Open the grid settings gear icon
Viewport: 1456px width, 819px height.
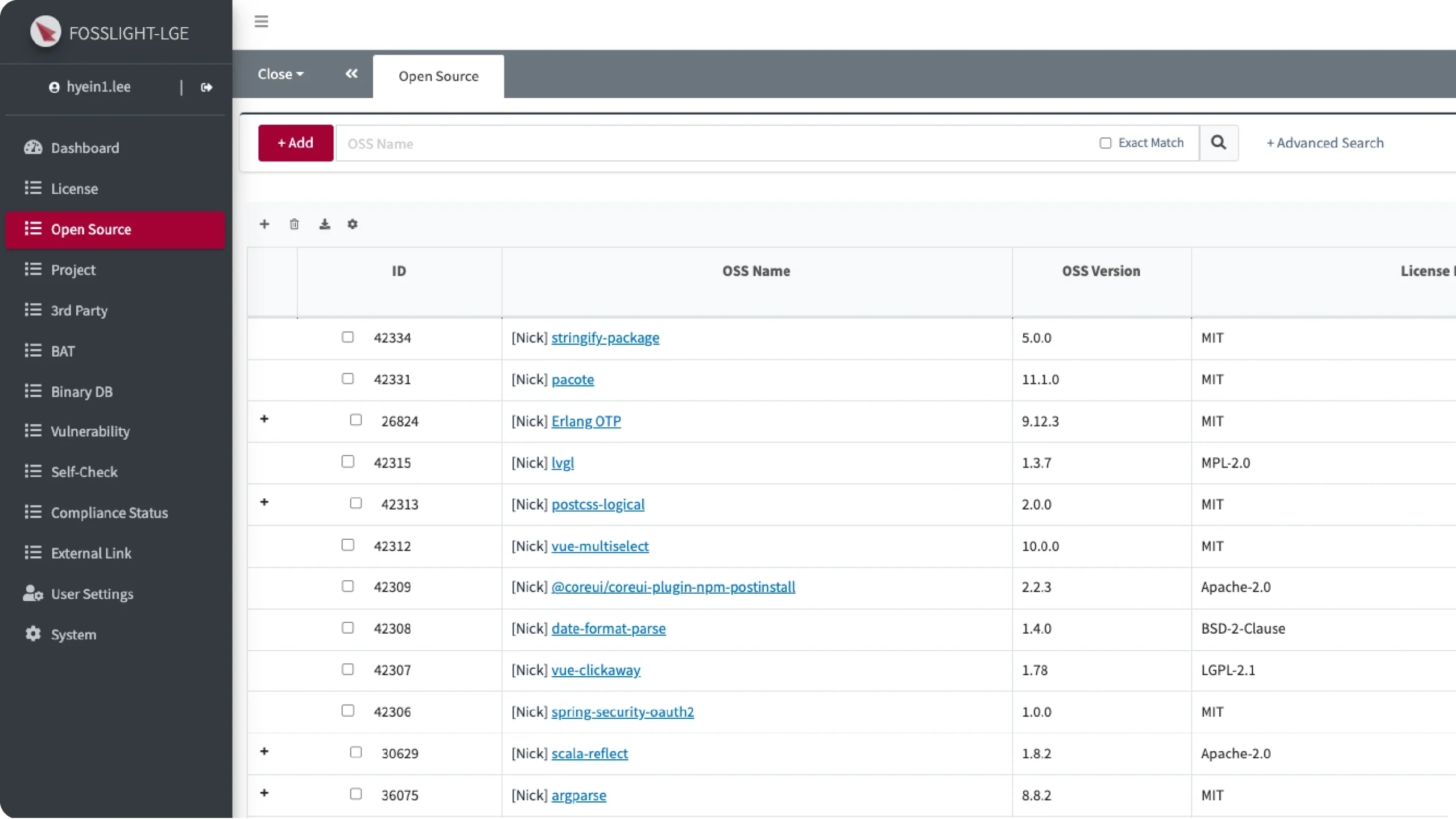pyautogui.click(x=353, y=224)
